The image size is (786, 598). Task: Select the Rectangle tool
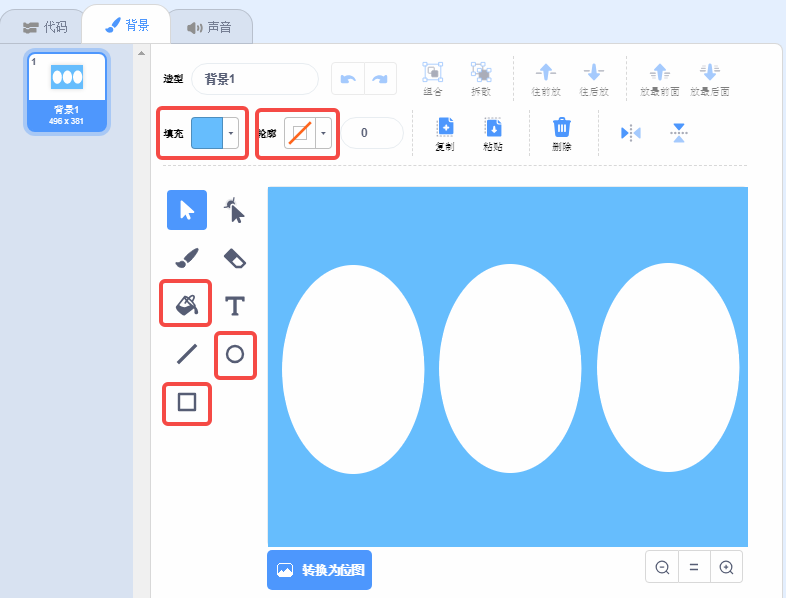[187, 402]
